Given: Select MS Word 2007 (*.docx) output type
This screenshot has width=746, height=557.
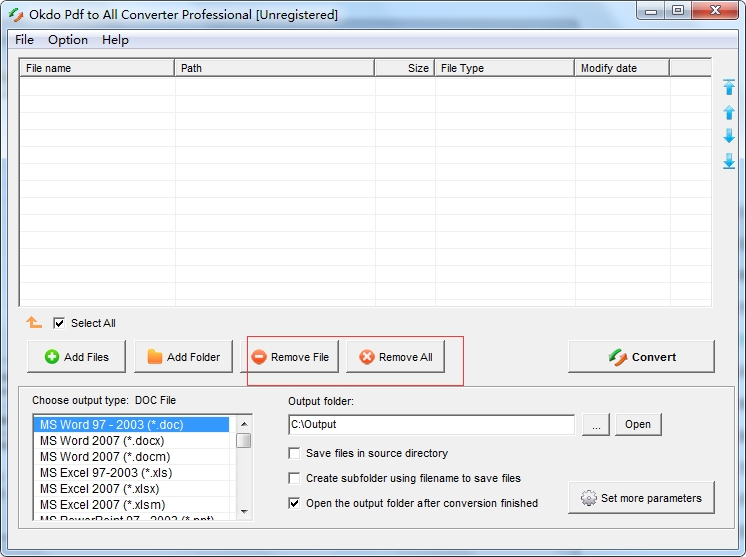Looking at the screenshot, I should [x=131, y=440].
